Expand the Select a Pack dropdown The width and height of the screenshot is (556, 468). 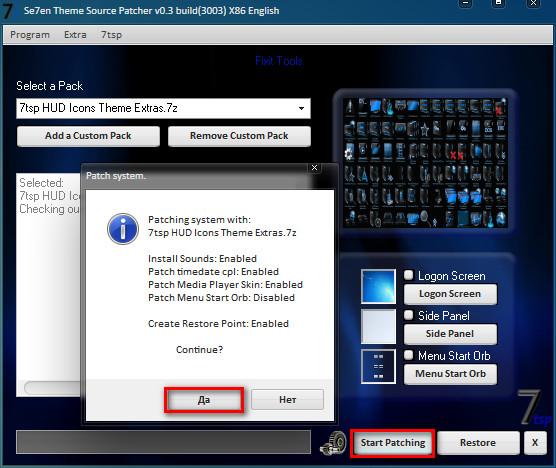[x=301, y=108]
